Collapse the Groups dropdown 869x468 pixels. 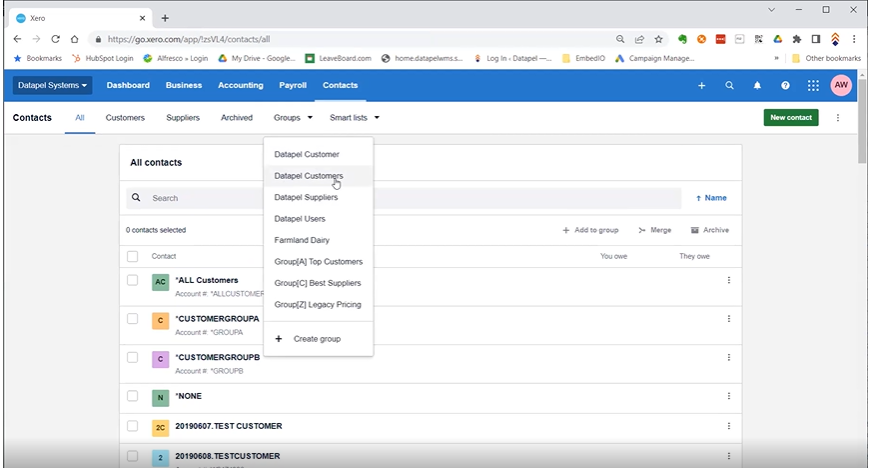coord(293,118)
